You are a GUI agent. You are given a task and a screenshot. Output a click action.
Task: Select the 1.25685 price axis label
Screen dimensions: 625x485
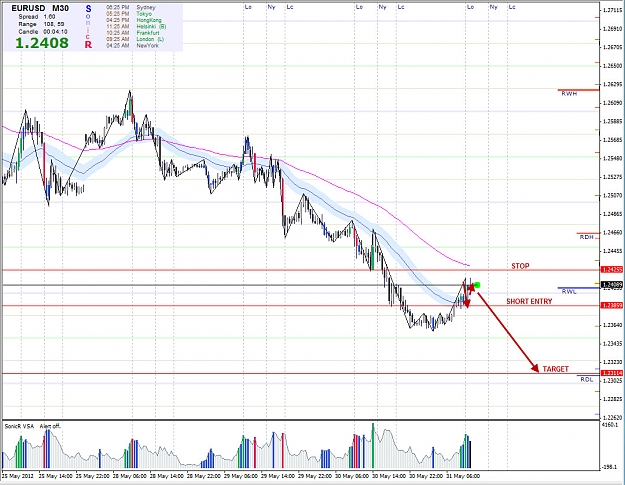(x=612, y=140)
